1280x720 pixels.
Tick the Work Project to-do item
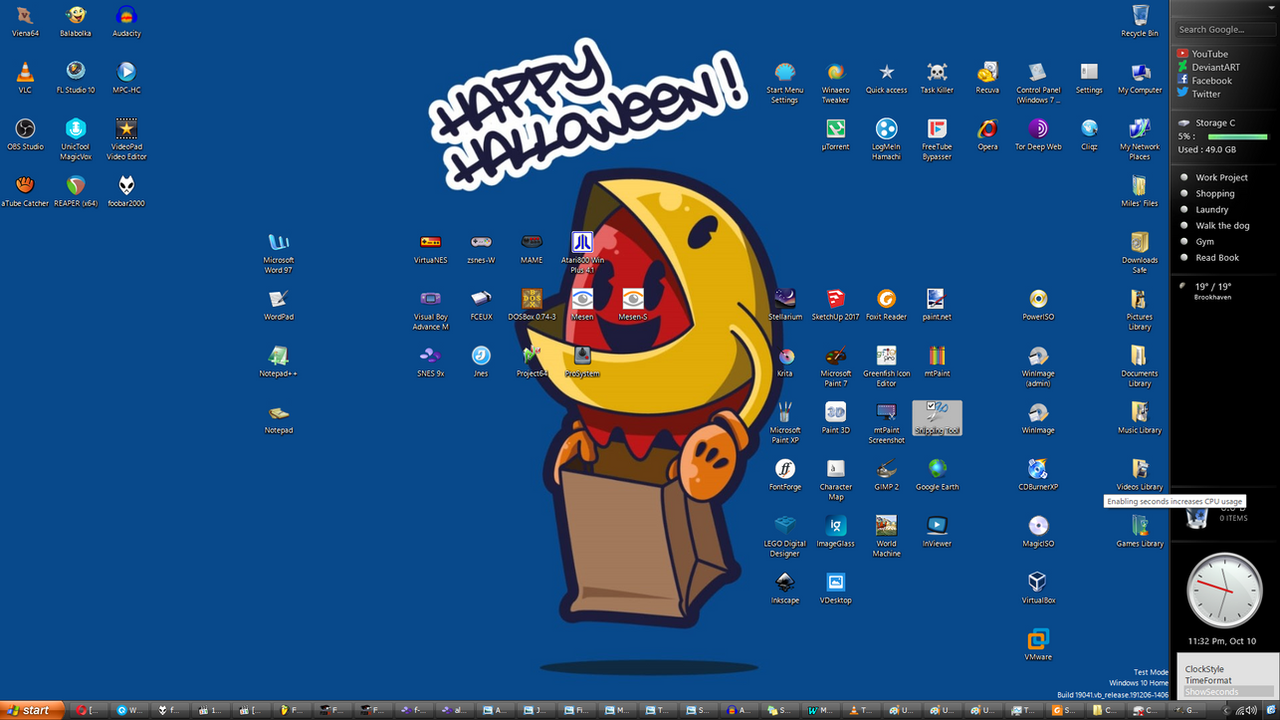click(1184, 178)
